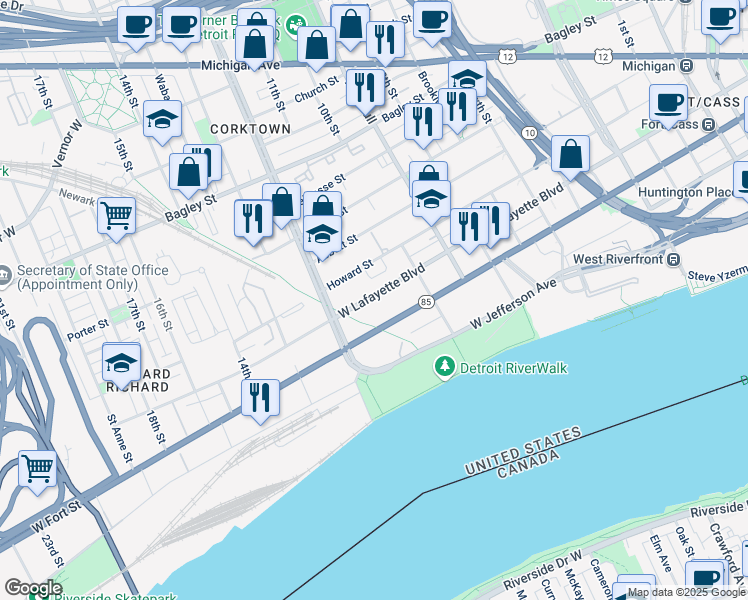Select the Detroit RiverWalk text label
Screen dimensions: 748x600
point(514,368)
